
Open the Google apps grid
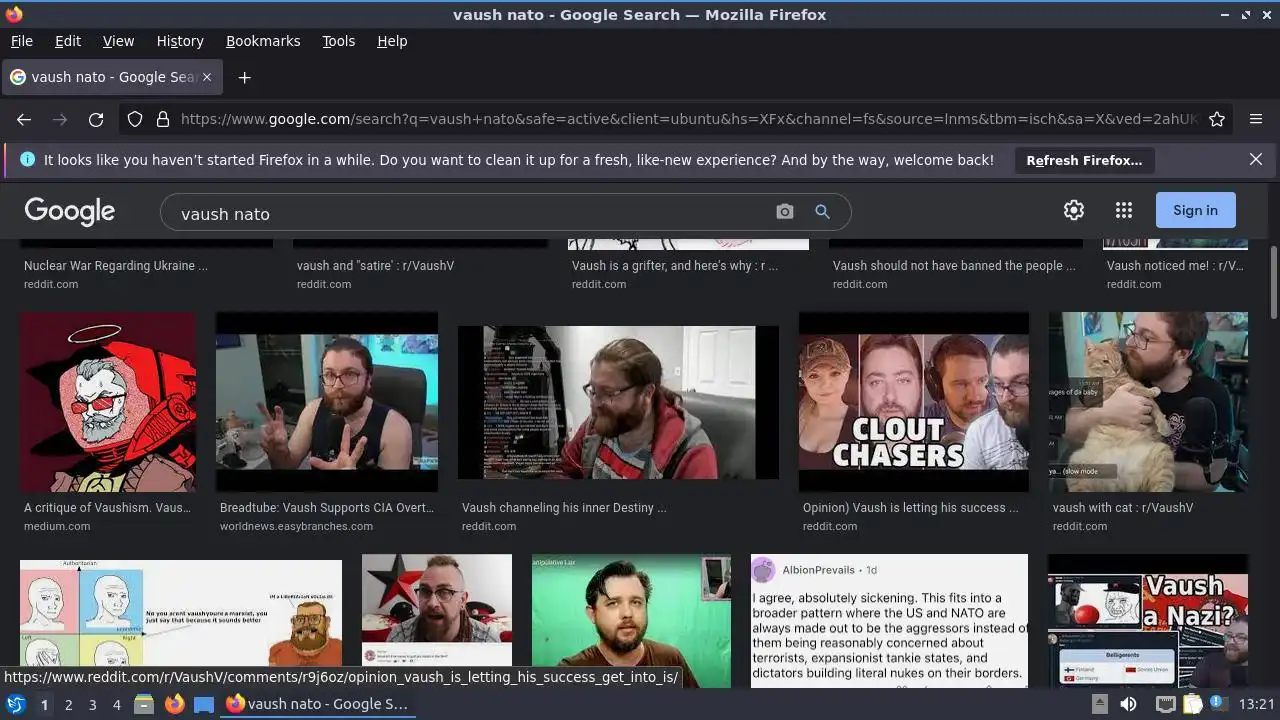[1124, 210]
